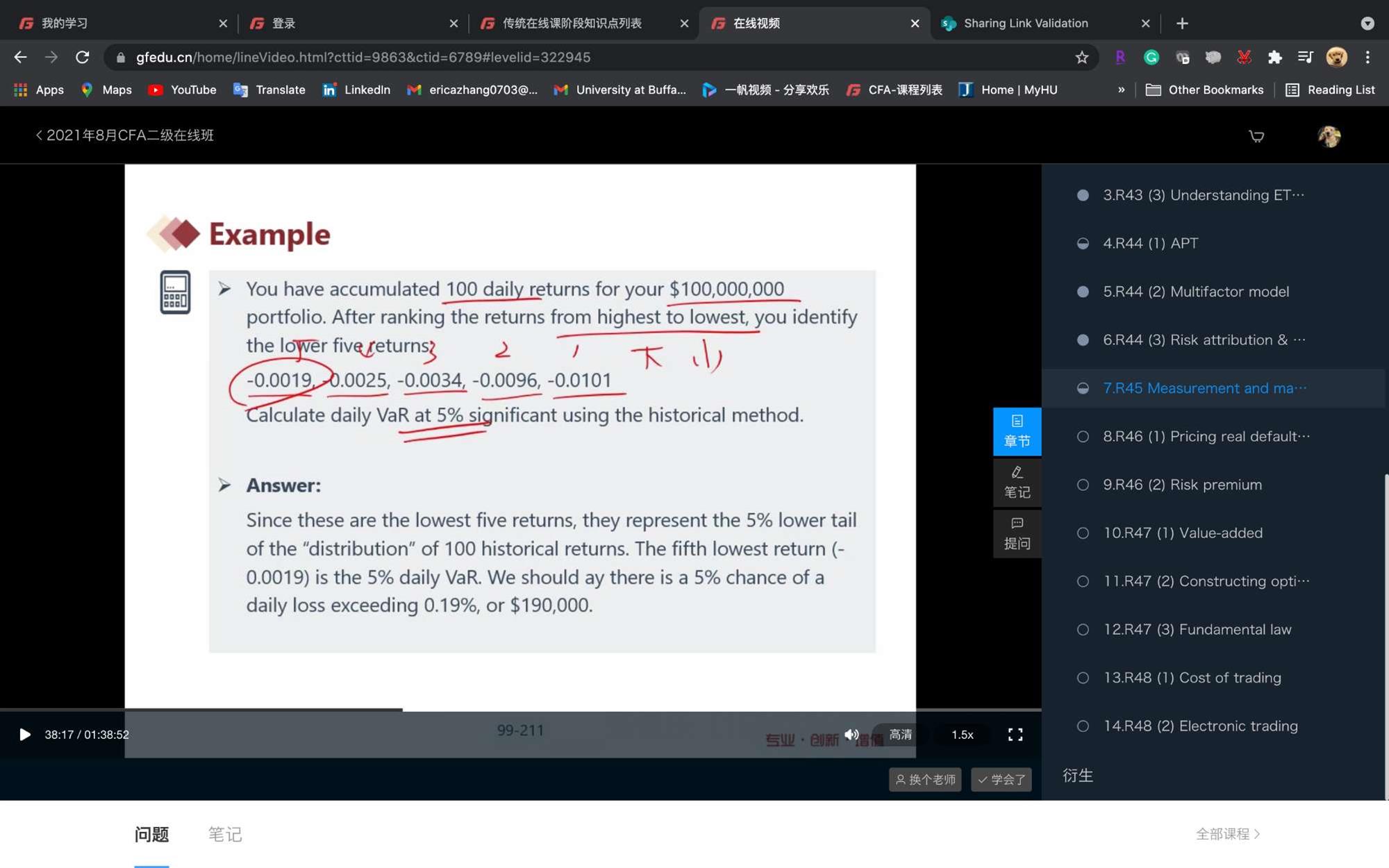The height and width of the screenshot is (868, 1389).
Task: Bookmark this page with star icon
Action: (1081, 58)
